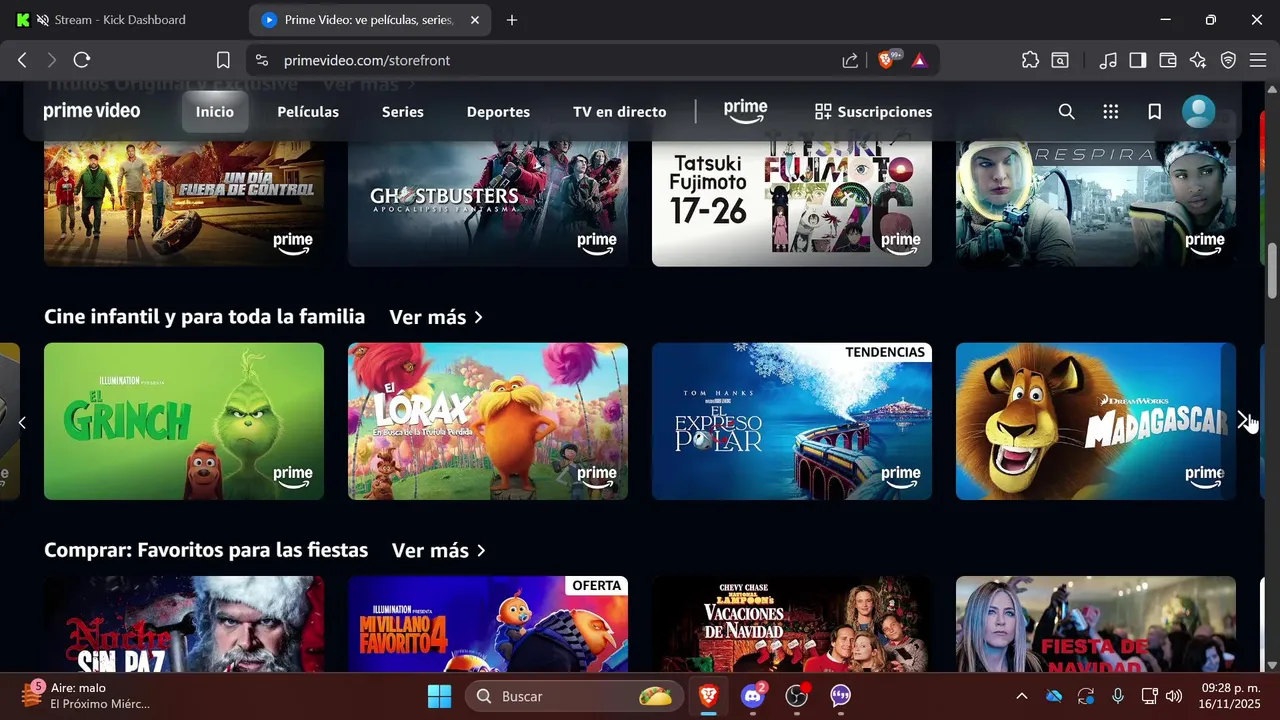Image resolution: width=1280 pixels, height=720 pixels.
Task: Open Comprar: Favoritos para las fiestas heading
Action: coord(206,550)
